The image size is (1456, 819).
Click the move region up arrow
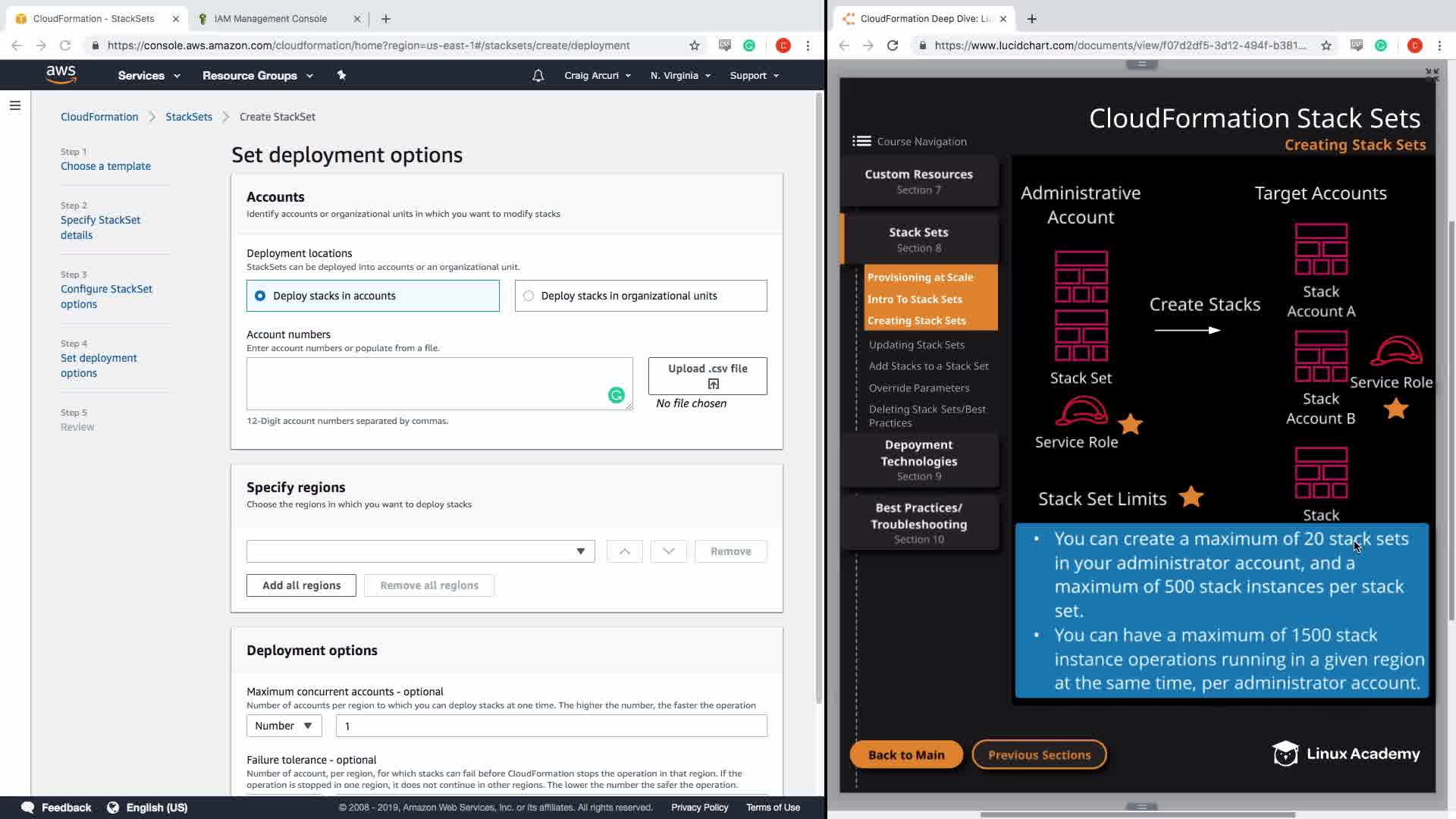click(624, 551)
